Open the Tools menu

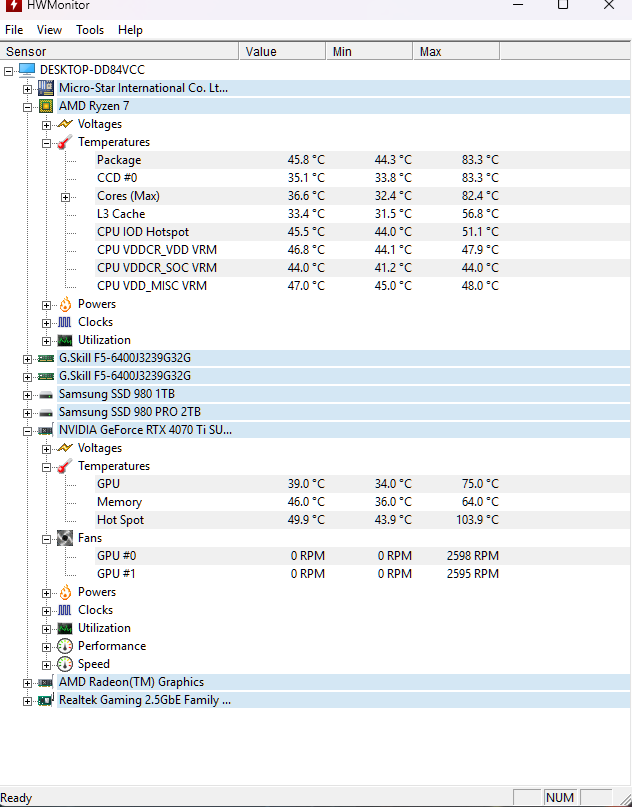click(90, 30)
